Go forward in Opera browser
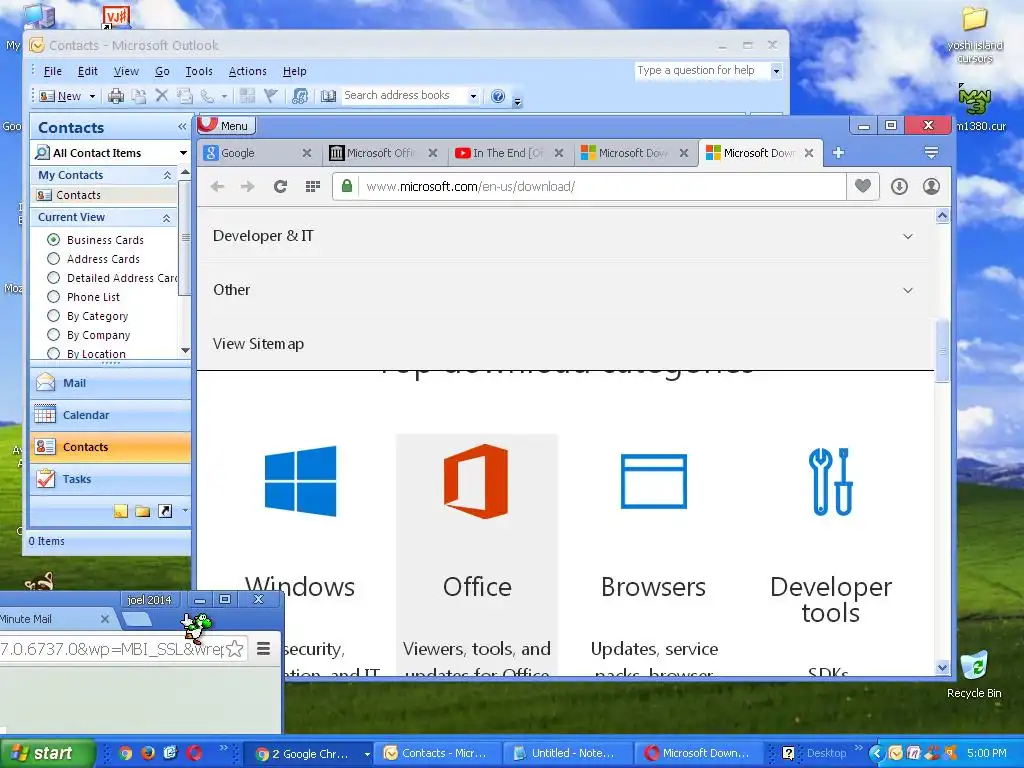This screenshot has width=1024, height=768. (248, 187)
